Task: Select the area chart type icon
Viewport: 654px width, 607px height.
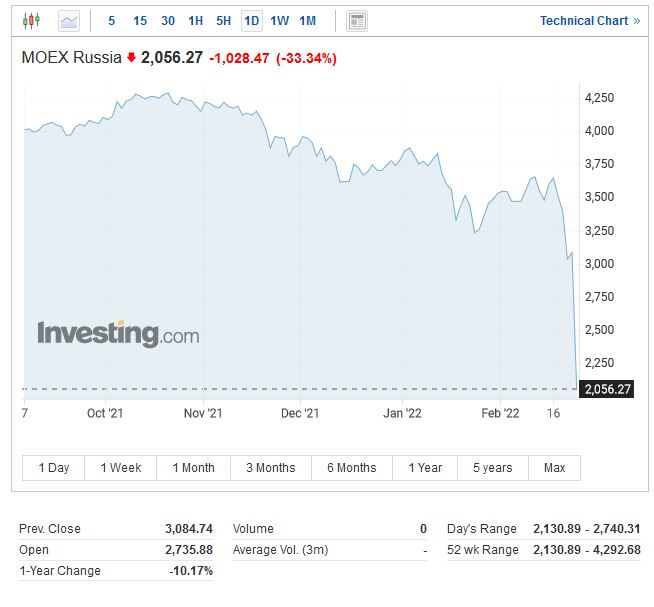Action: pos(68,20)
